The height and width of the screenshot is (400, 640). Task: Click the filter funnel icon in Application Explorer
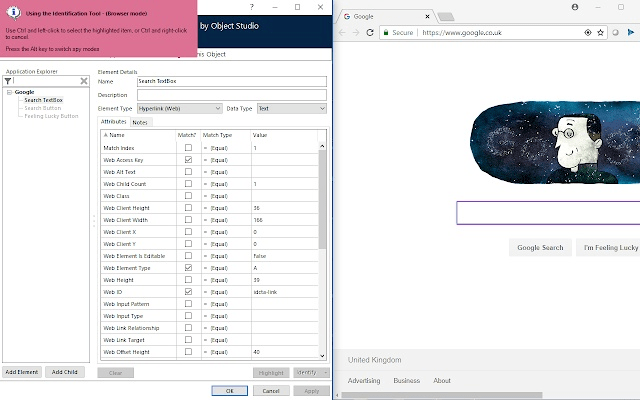click(x=8, y=81)
